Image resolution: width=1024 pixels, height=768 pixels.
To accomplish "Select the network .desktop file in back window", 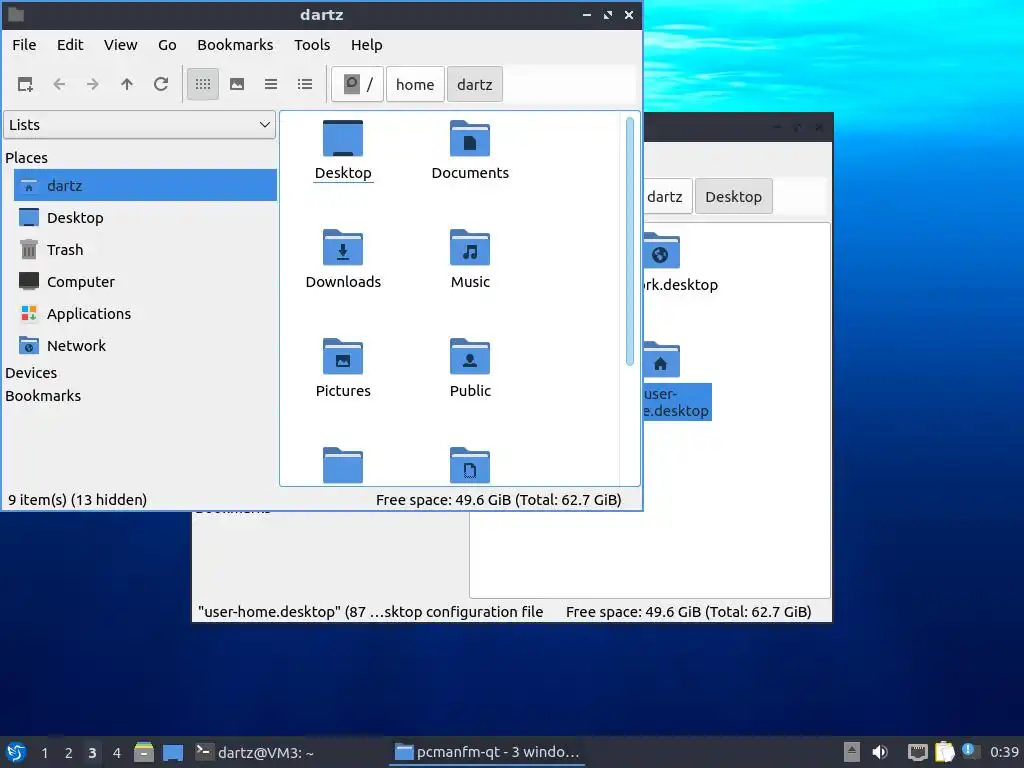I will (x=679, y=261).
